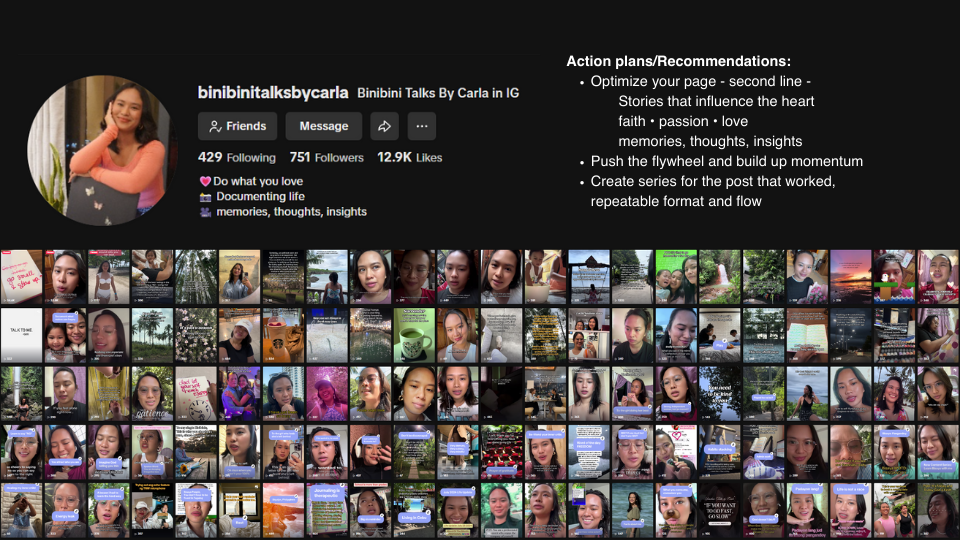Screen dimensions: 960x540
Task: Open the Starbucks cup video thumbnail
Action: pos(283,335)
